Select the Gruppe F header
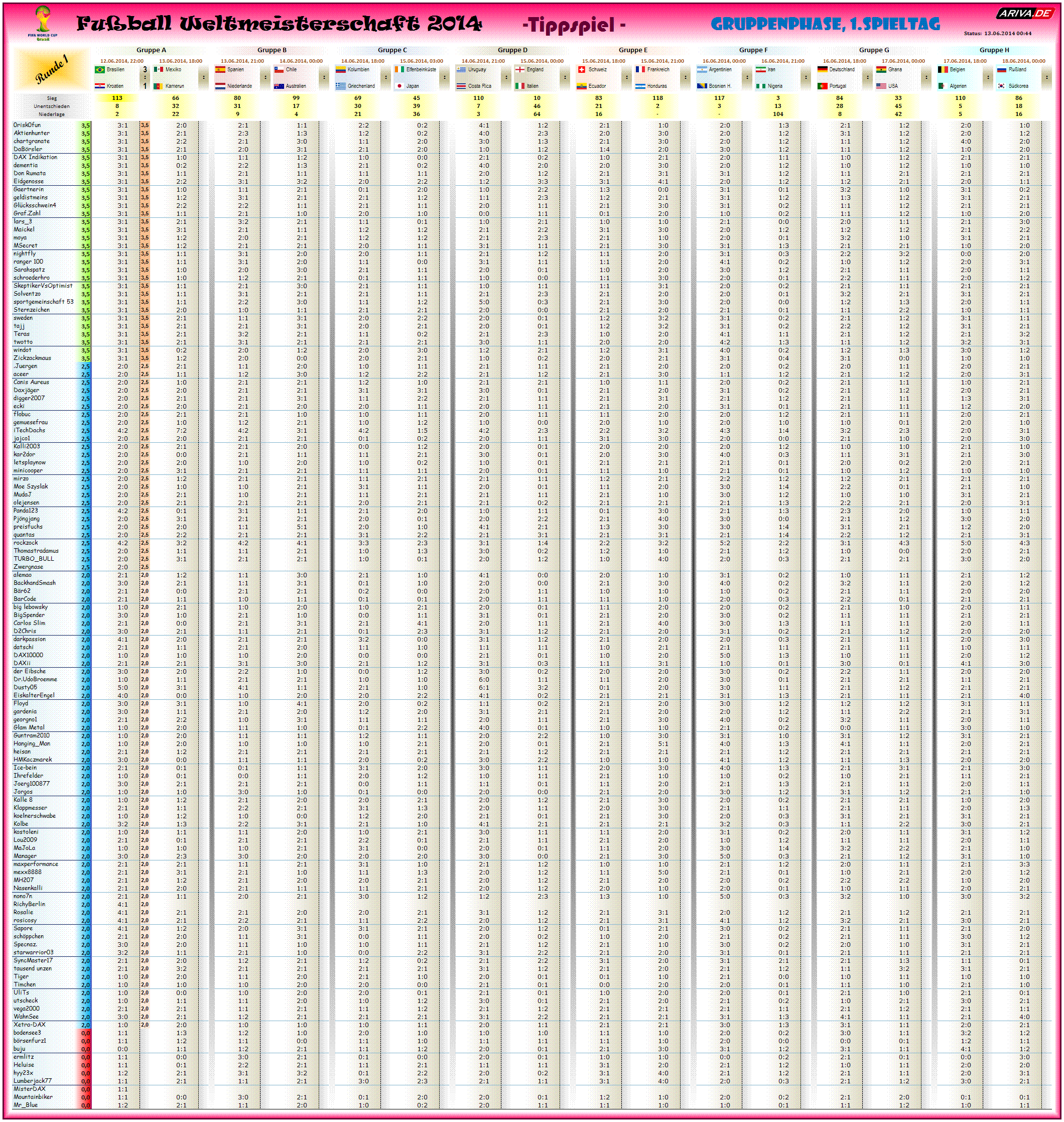 coord(754,51)
